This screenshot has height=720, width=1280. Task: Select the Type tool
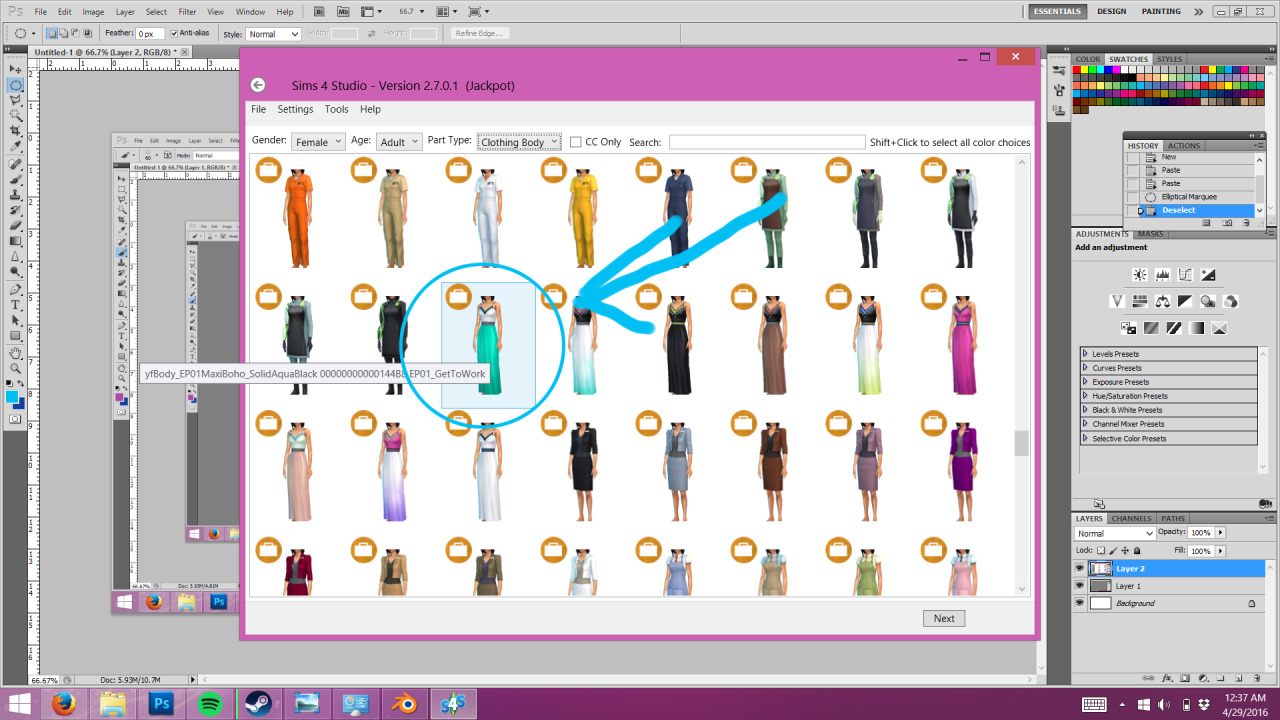click(16, 304)
